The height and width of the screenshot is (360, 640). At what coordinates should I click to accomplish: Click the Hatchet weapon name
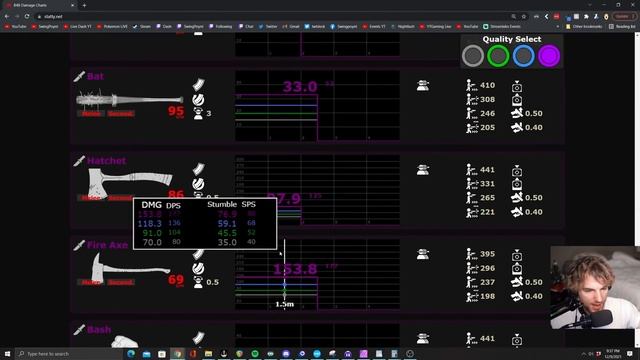pos(107,161)
